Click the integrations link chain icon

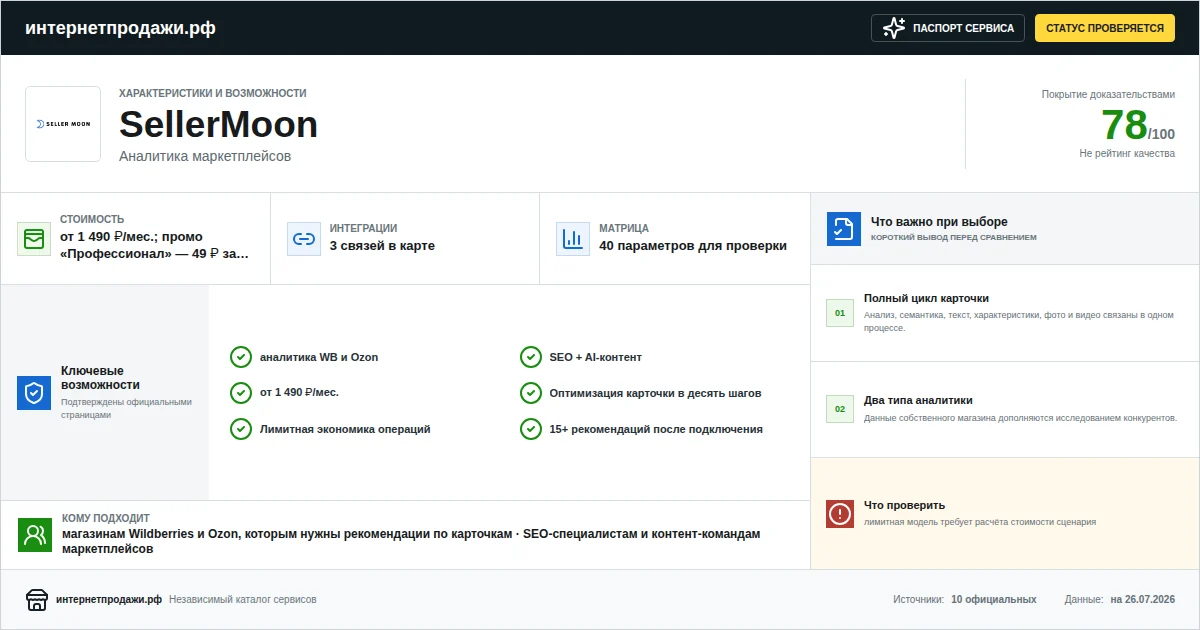(x=303, y=239)
